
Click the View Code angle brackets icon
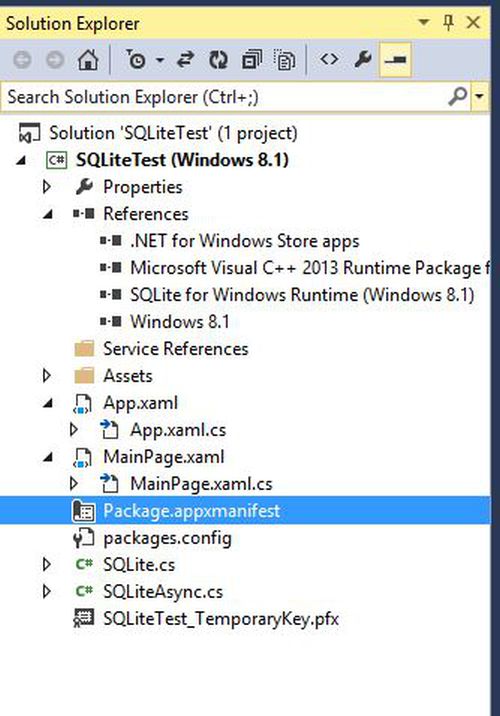[329, 59]
